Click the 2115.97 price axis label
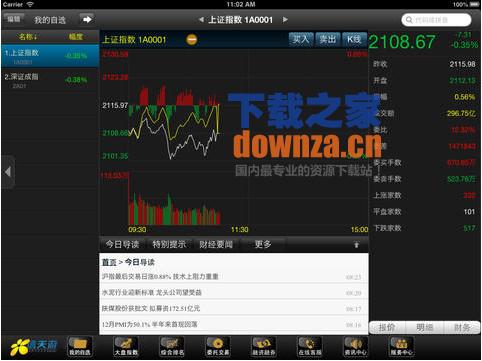Viewport: 482px width, 361px height. coord(115,106)
